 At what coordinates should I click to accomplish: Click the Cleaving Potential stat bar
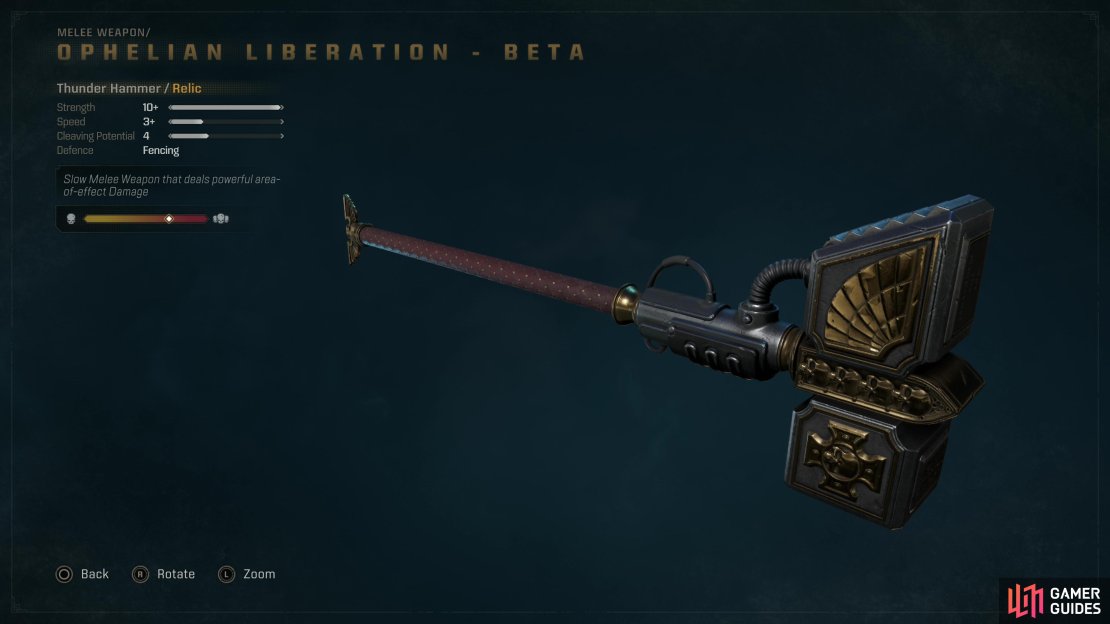click(x=226, y=136)
